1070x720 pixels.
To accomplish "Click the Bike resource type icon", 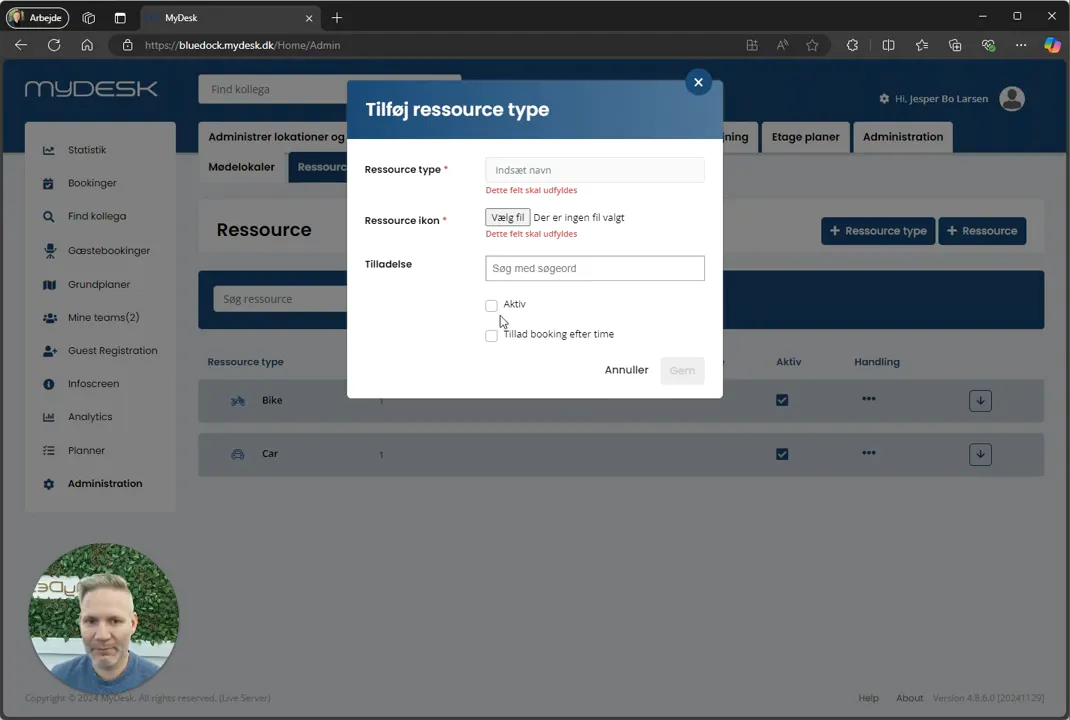I will 237,401.
